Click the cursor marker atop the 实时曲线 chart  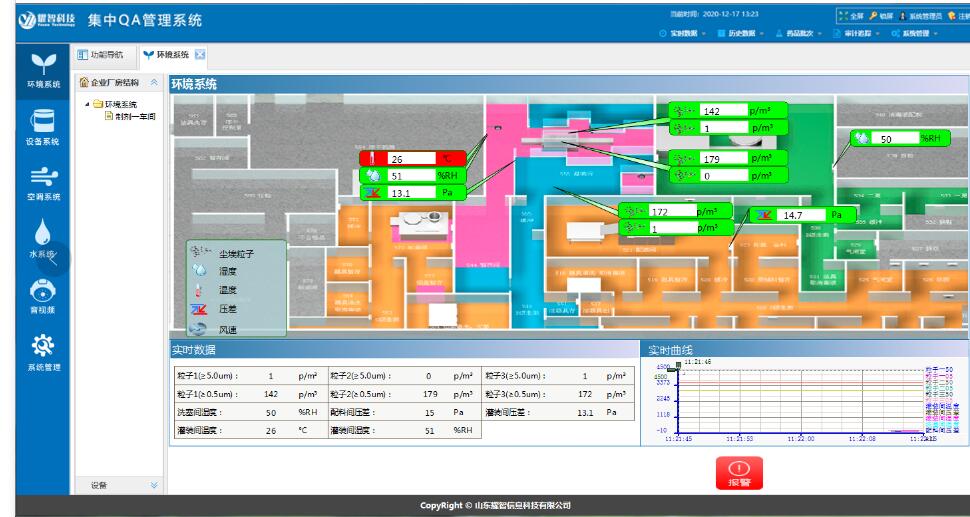pos(680,366)
